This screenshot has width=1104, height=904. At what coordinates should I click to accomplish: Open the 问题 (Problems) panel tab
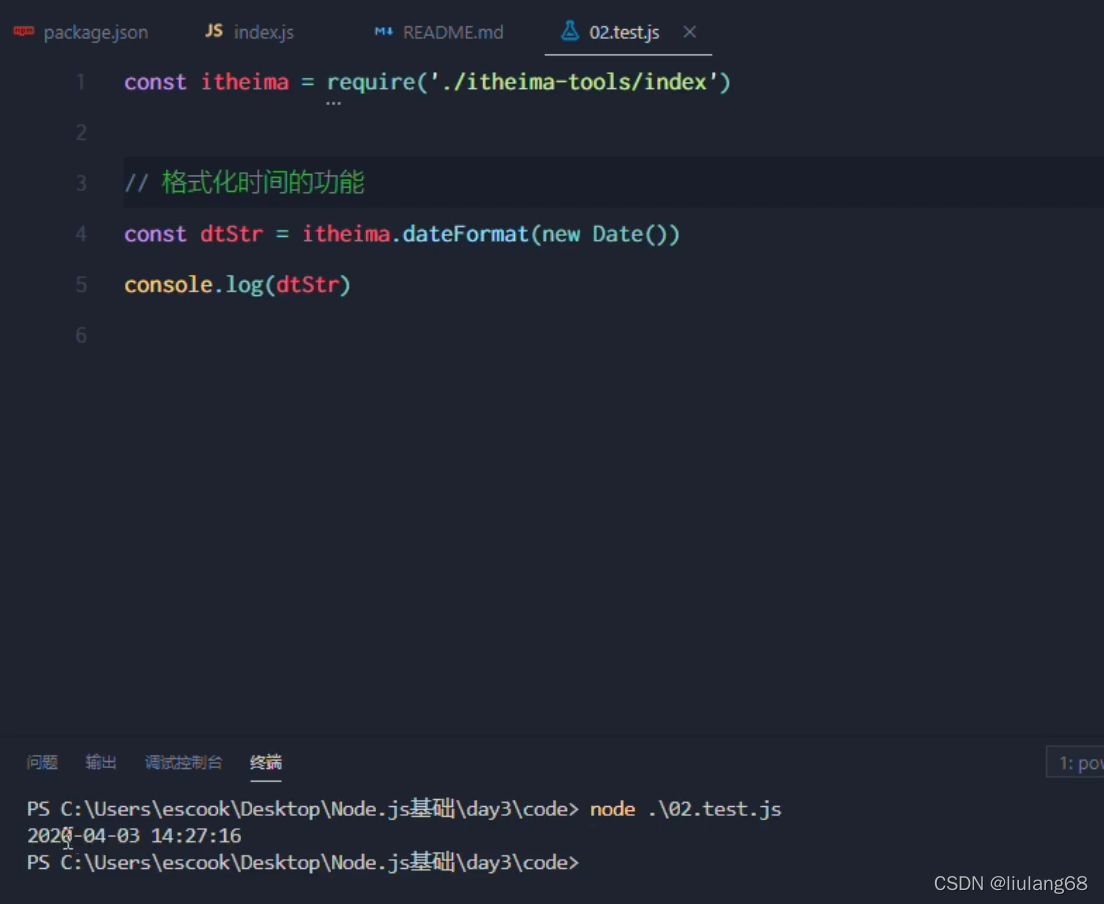tap(42, 762)
